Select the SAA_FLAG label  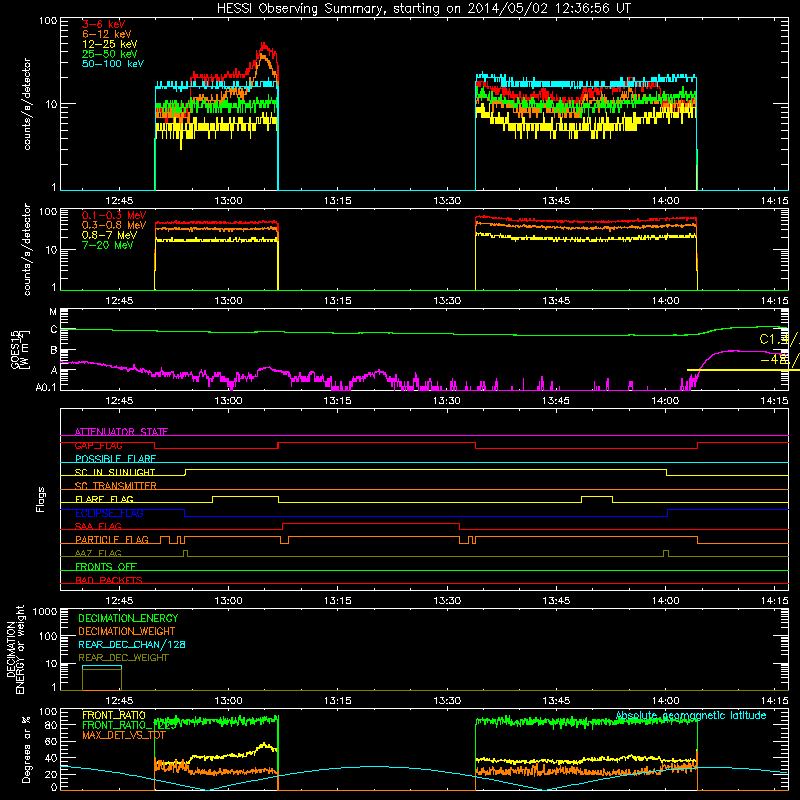pyautogui.click(x=97, y=526)
